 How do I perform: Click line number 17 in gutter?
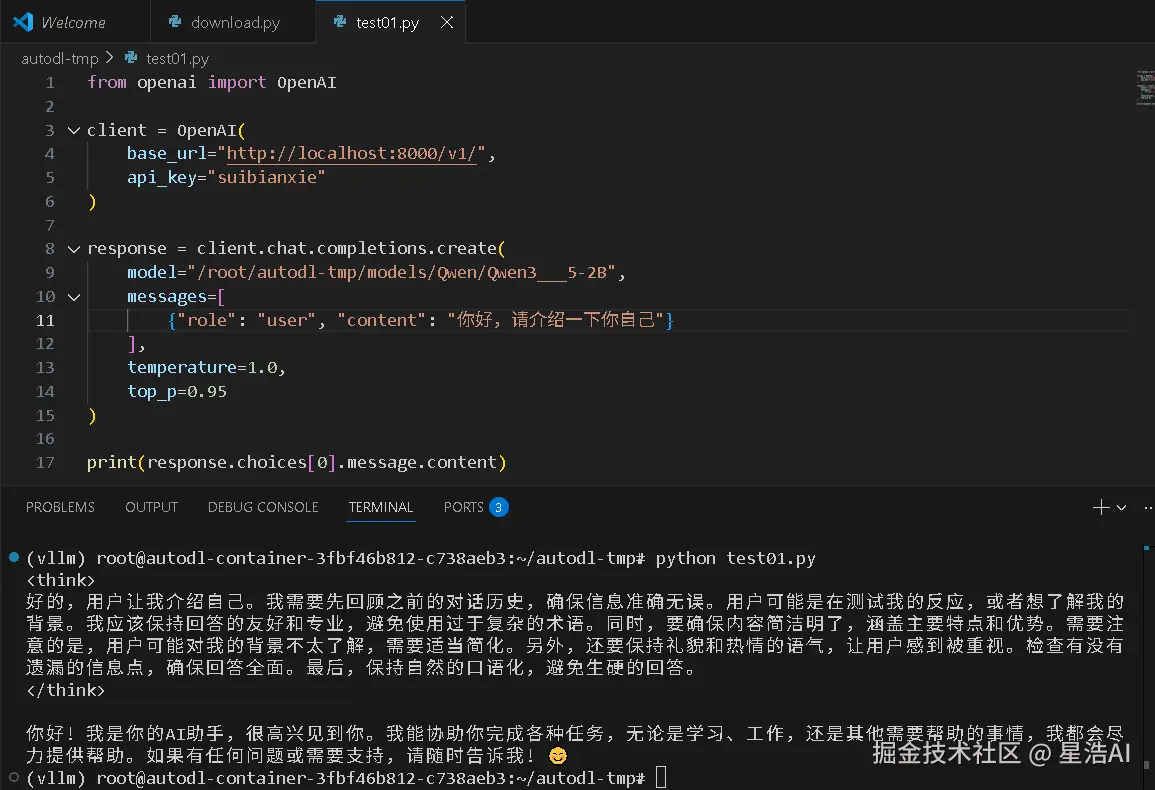45,463
